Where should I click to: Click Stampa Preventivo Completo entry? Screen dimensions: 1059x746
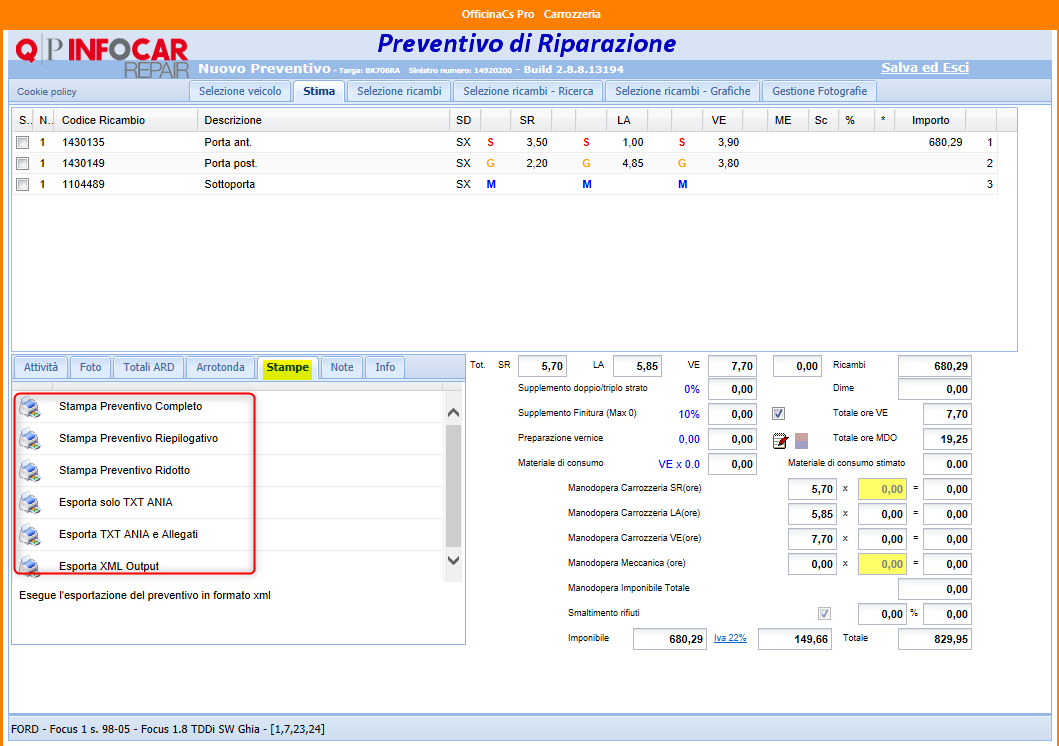130,406
